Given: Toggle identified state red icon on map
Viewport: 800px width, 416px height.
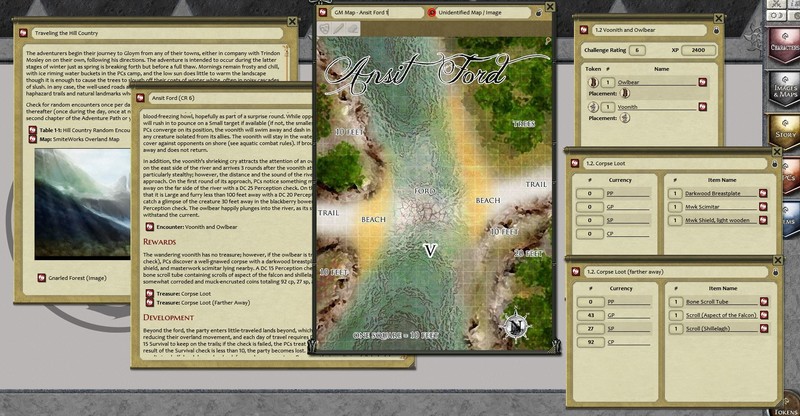Looking at the screenshot, I should click(x=432, y=12).
